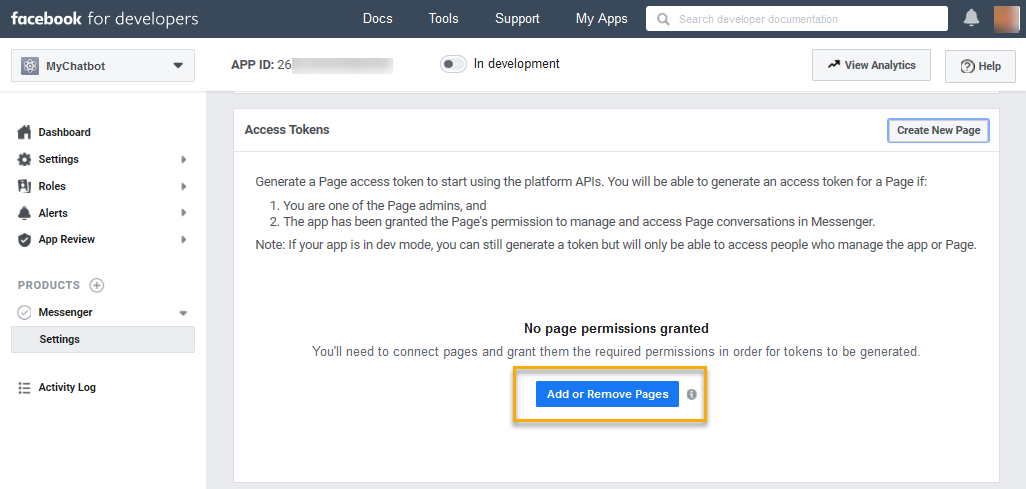Expand the Alerts submenu arrow
The image size is (1026, 489).
184,213
